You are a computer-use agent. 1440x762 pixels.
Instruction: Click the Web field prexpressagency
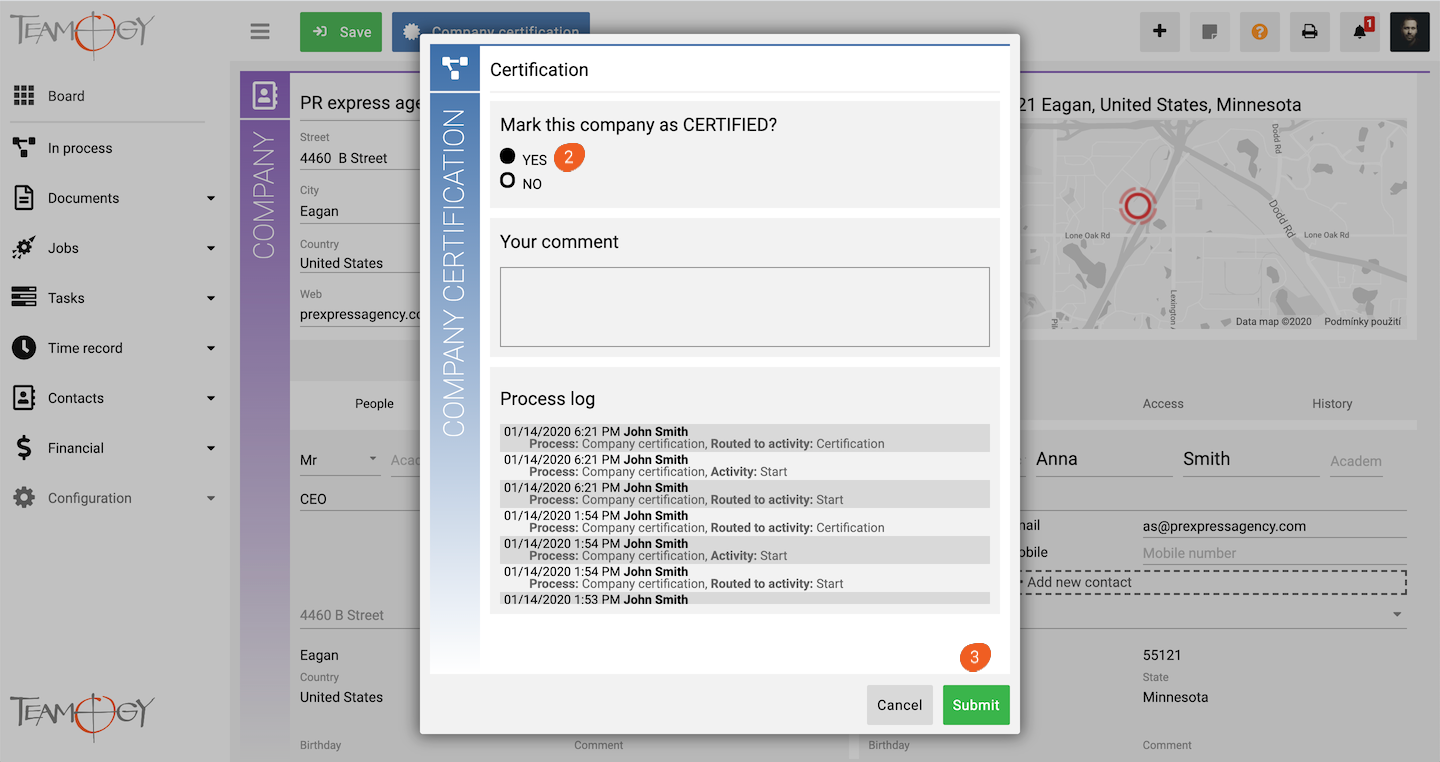point(360,314)
